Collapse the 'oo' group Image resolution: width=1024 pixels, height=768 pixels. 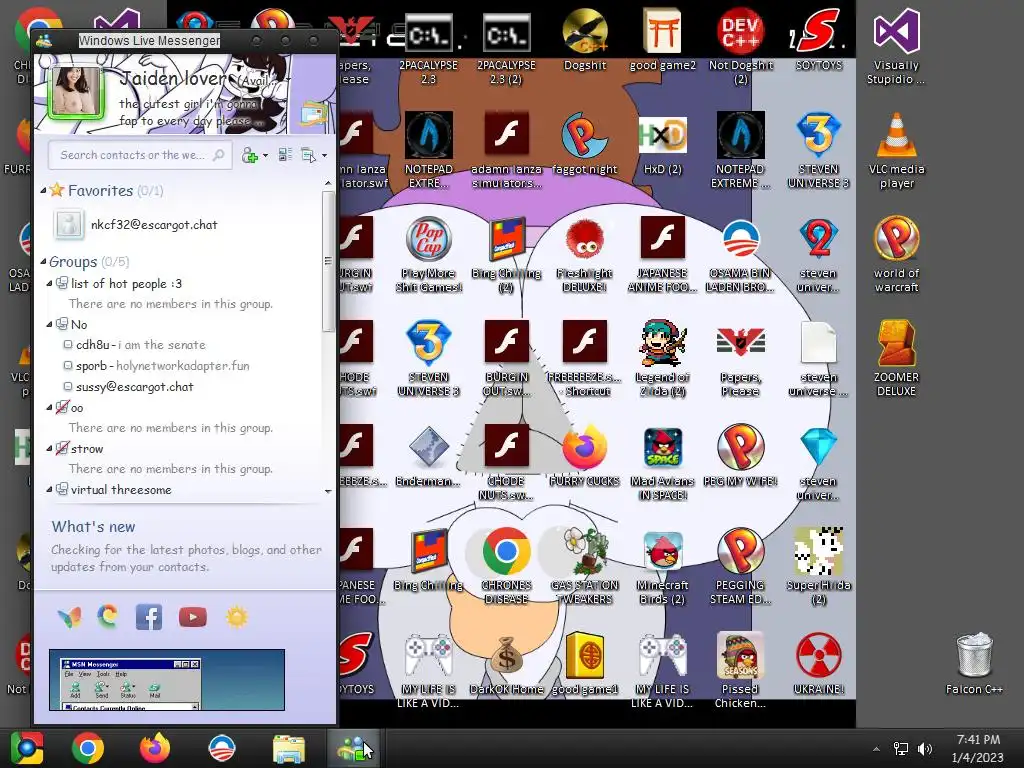point(49,408)
